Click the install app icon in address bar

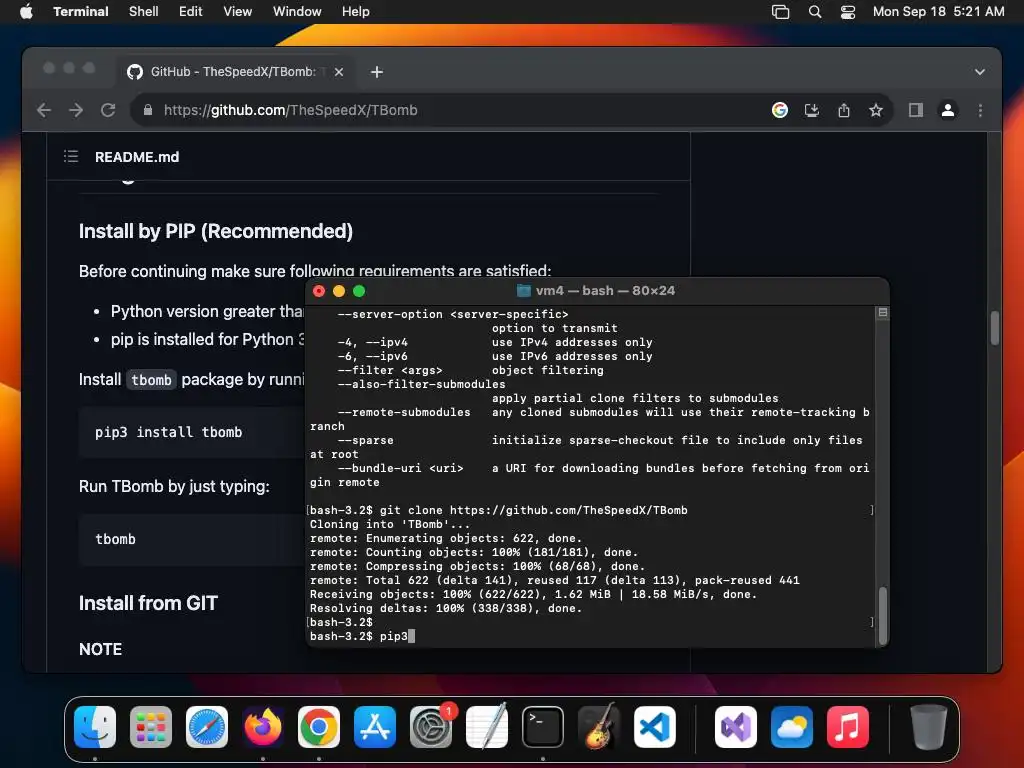click(812, 110)
